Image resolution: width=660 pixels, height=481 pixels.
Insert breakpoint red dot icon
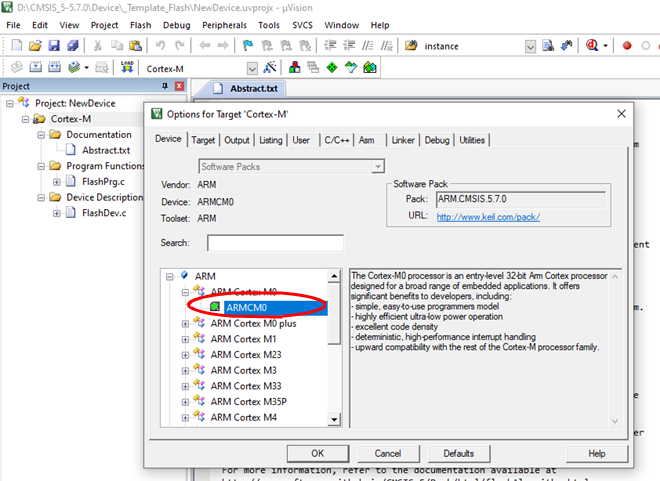coord(627,45)
